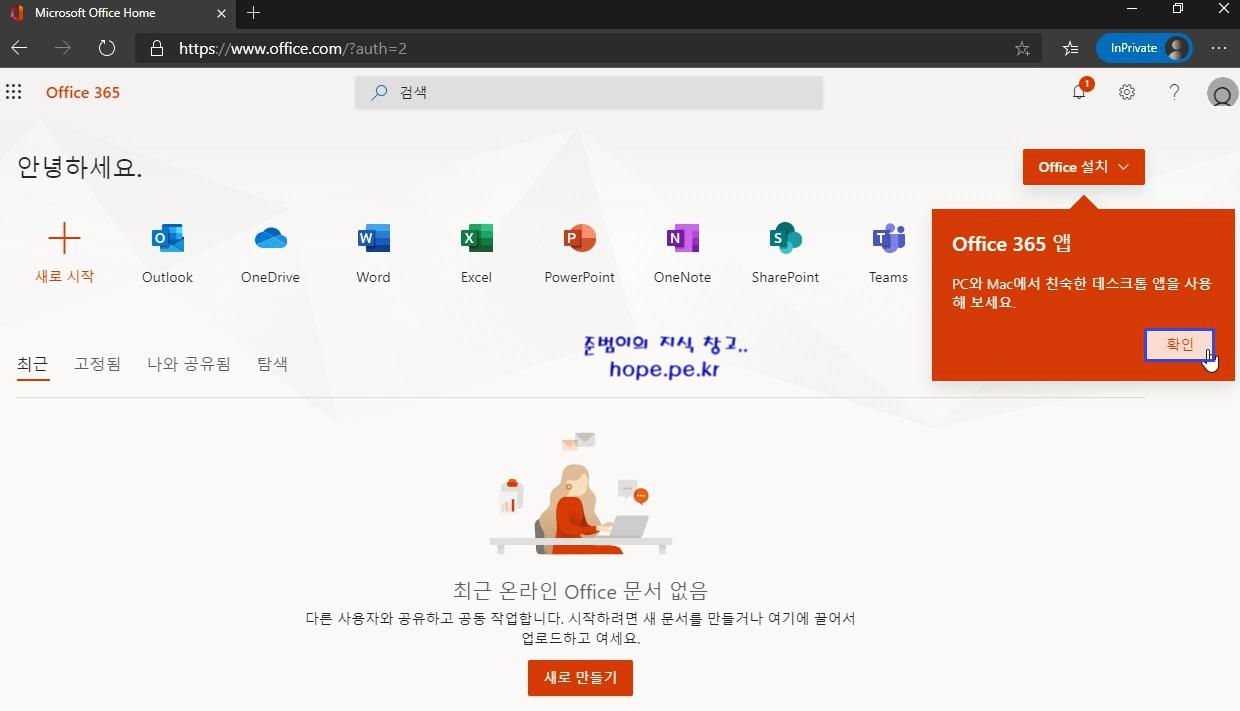Viewport: 1240px width, 711px height.
Task: Open Outlook app icon
Action: (167, 239)
